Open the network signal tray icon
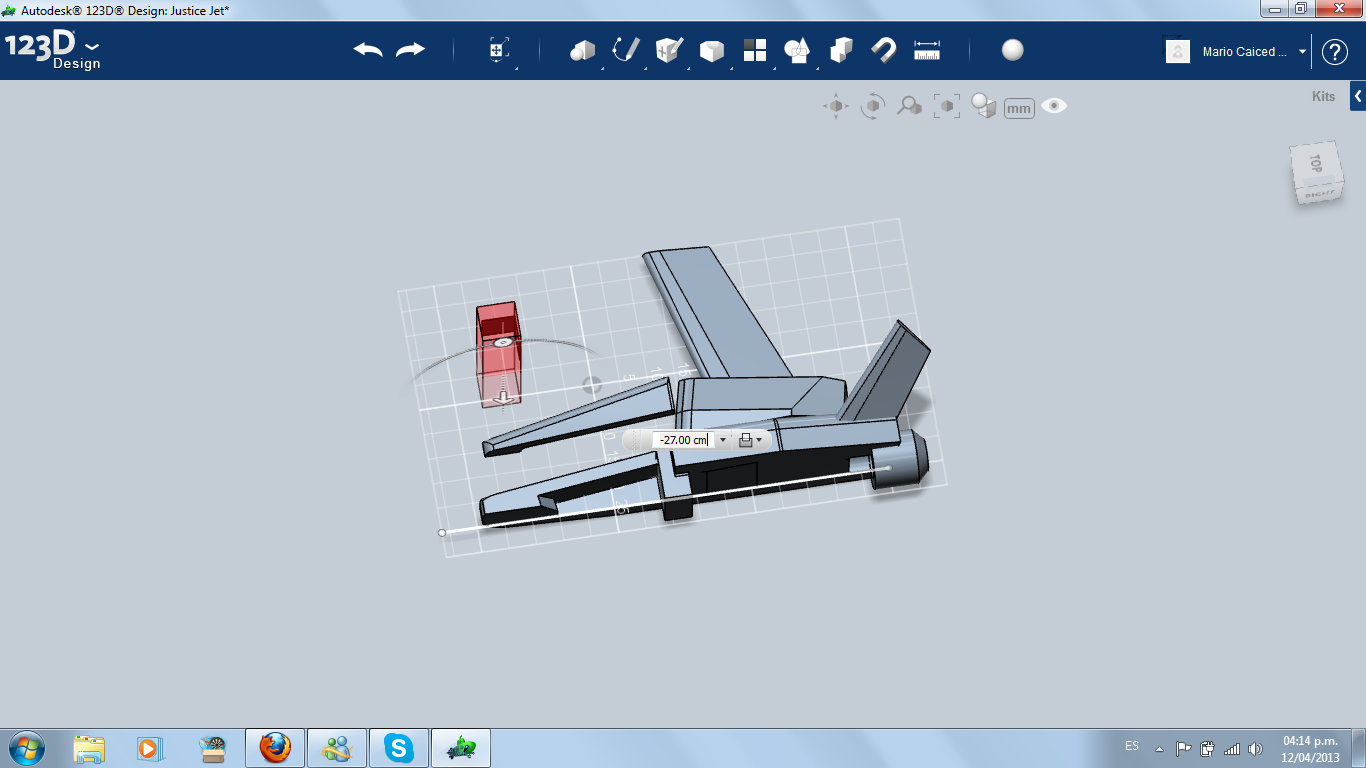1366x768 pixels. click(1232, 748)
